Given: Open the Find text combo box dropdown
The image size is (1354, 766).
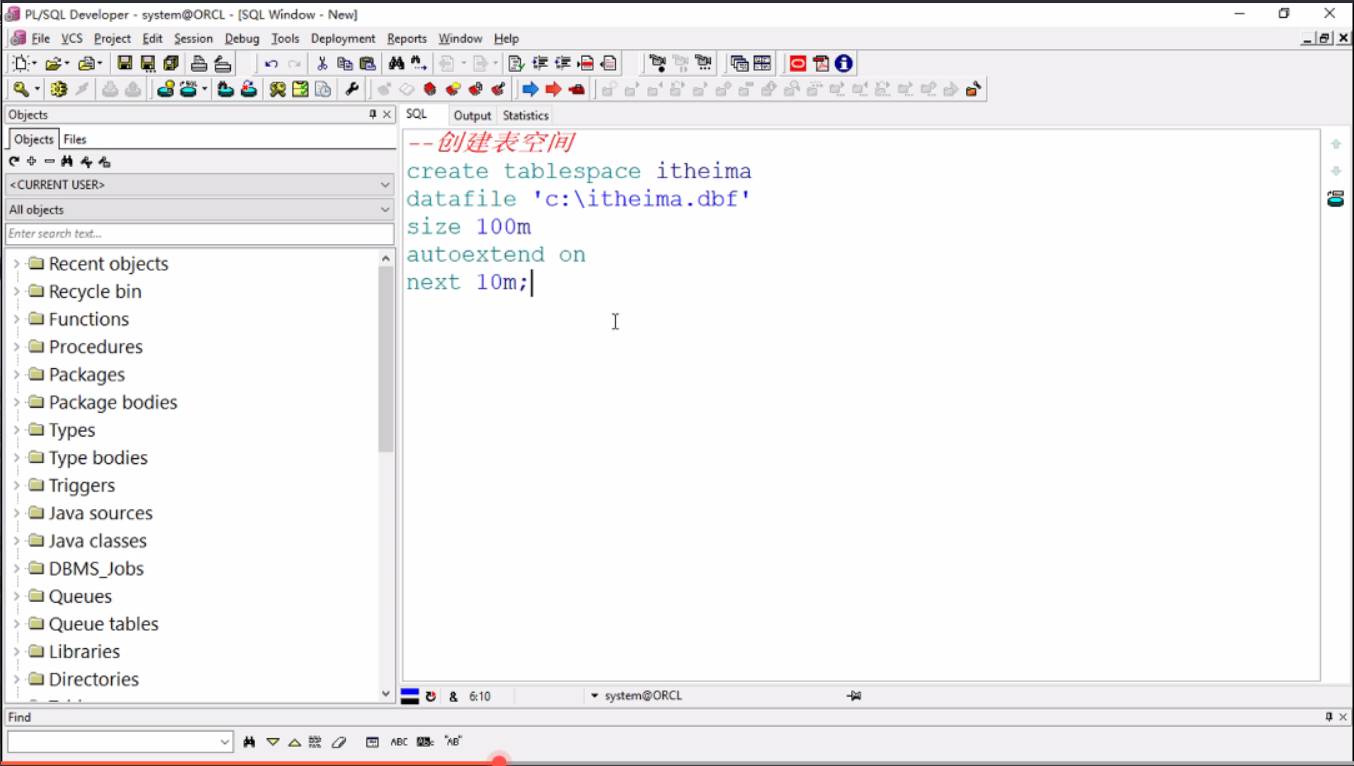Looking at the screenshot, I should (225, 742).
